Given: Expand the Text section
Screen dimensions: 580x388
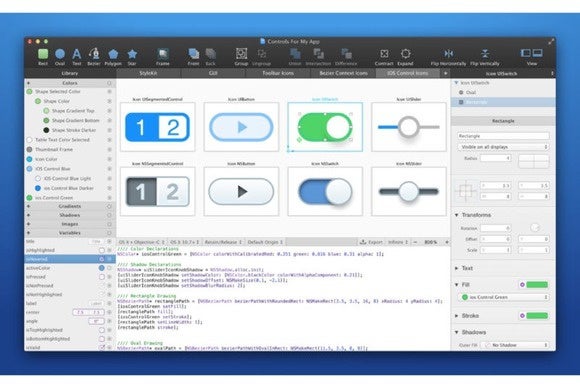Looking at the screenshot, I should tap(456, 268).
